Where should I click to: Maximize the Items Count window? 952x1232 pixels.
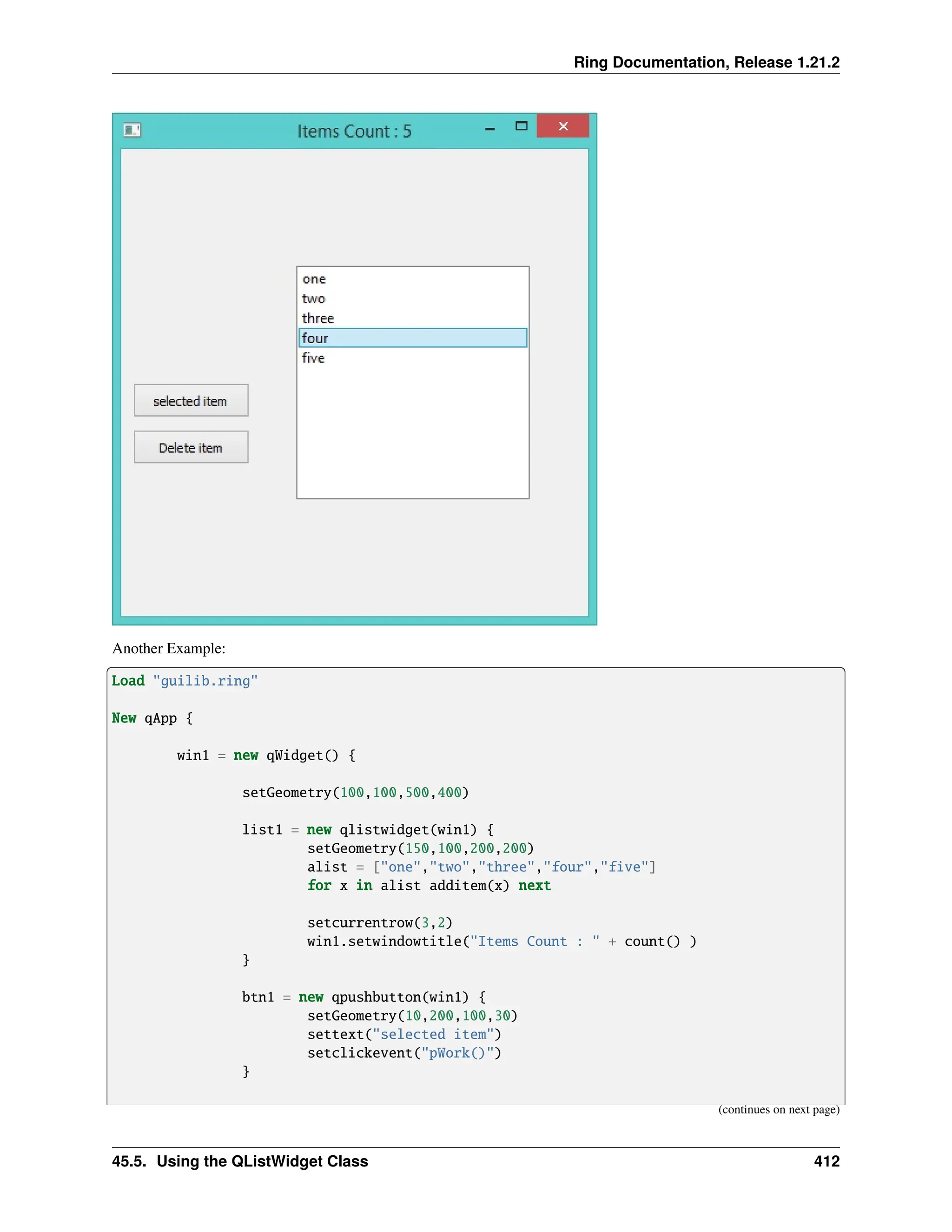point(521,126)
